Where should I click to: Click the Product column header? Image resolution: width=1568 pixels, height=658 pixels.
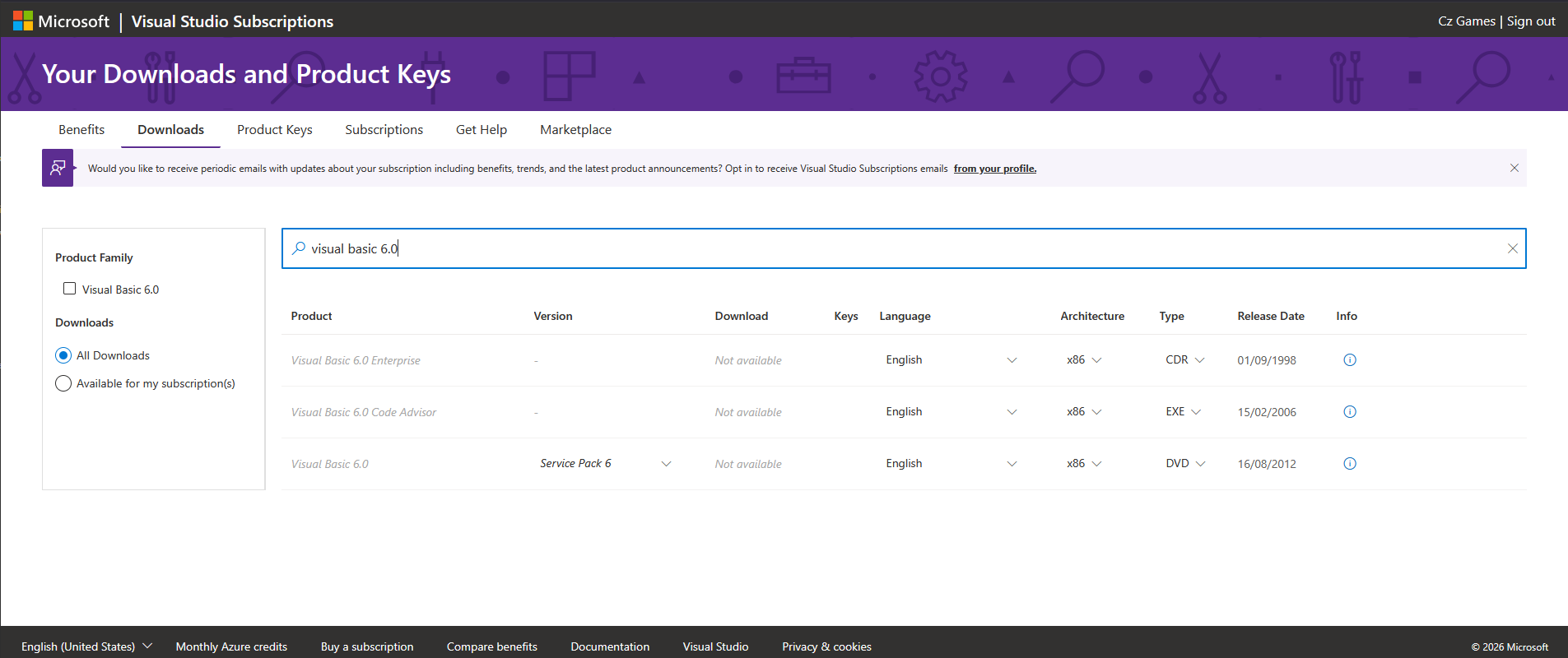tap(311, 316)
